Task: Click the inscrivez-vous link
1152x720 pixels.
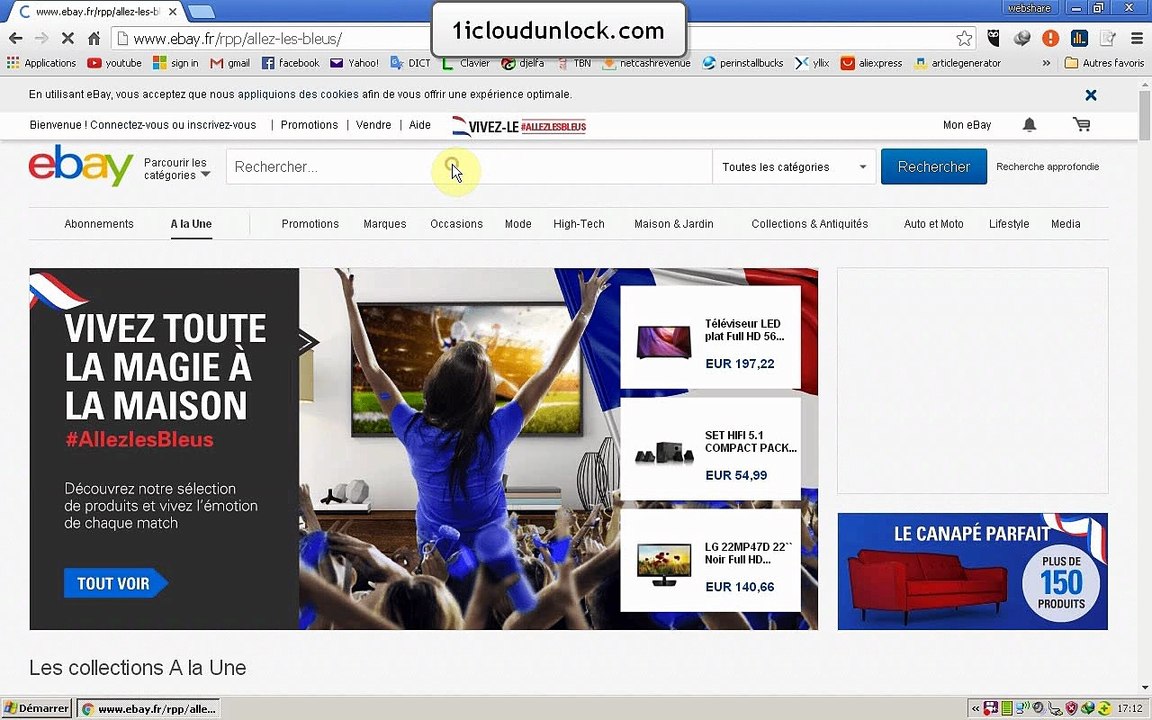Action: [221, 125]
